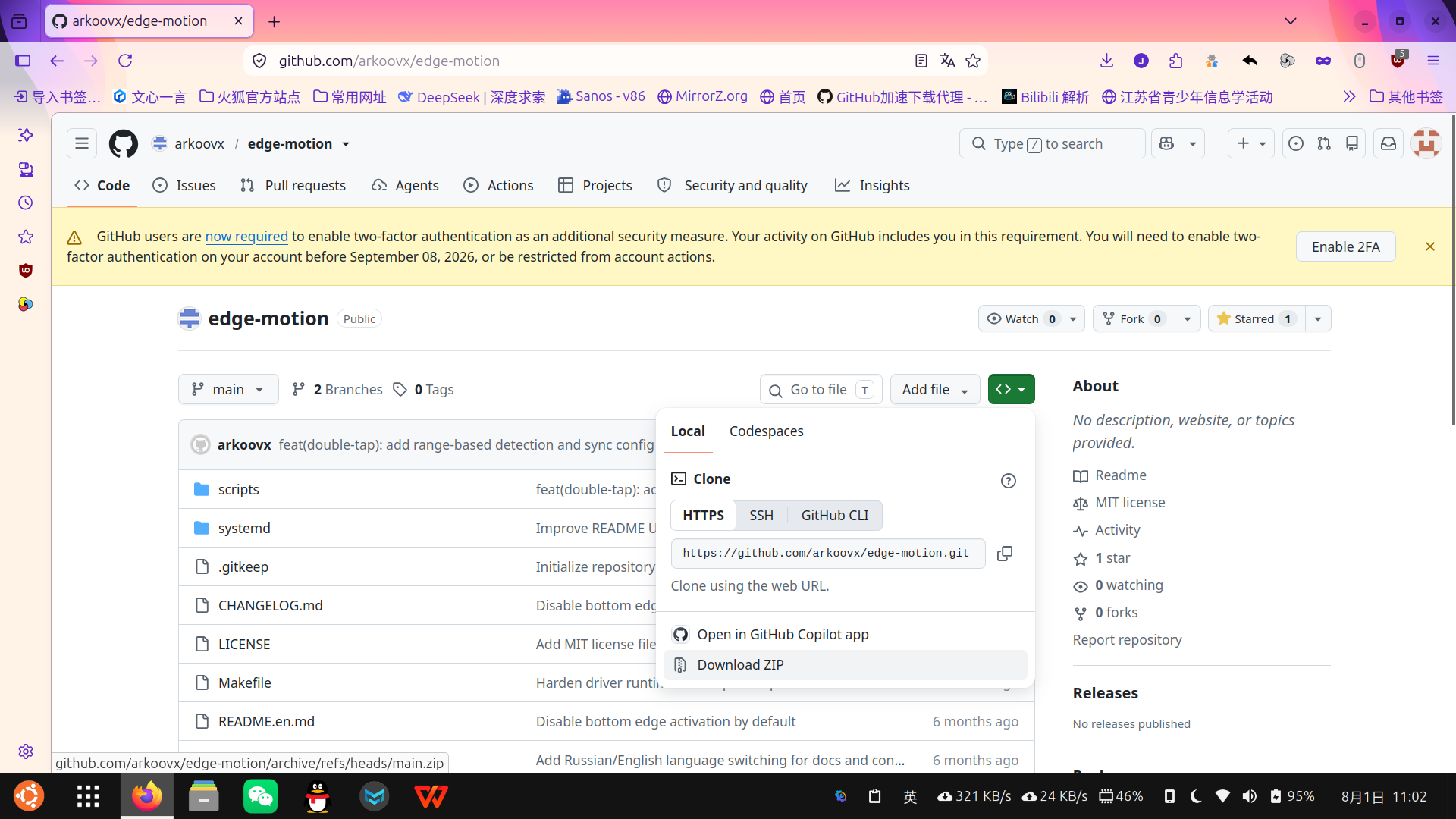Switch to the Pull requests tab

[293, 185]
